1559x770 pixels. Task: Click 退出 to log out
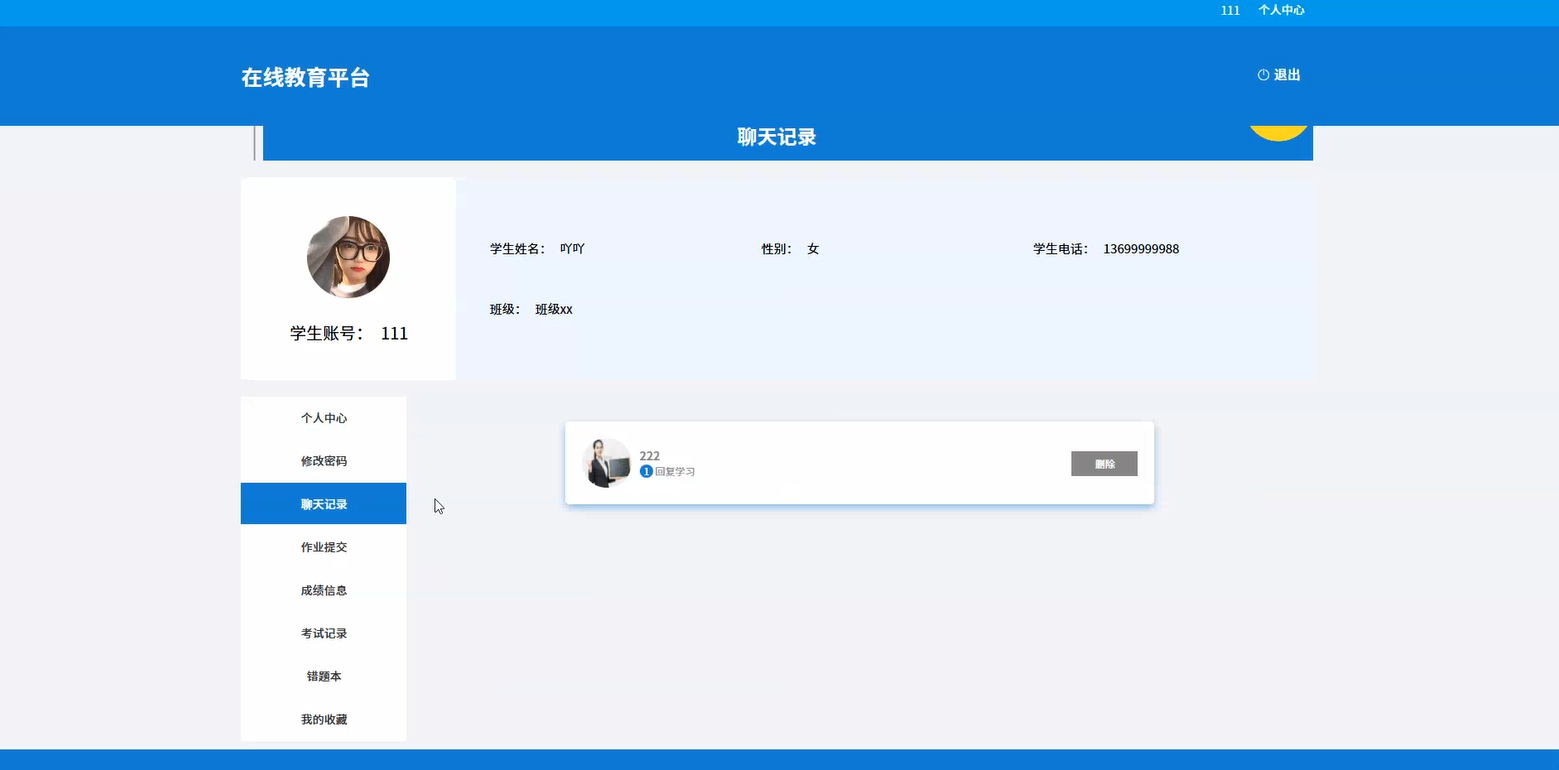[1286, 74]
